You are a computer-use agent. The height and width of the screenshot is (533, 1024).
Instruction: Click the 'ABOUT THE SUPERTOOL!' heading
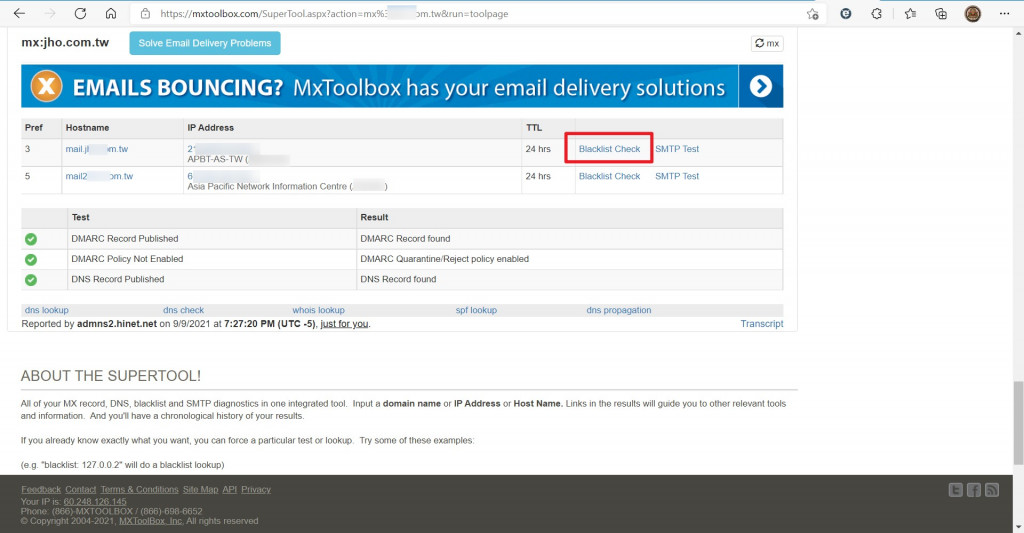point(110,376)
